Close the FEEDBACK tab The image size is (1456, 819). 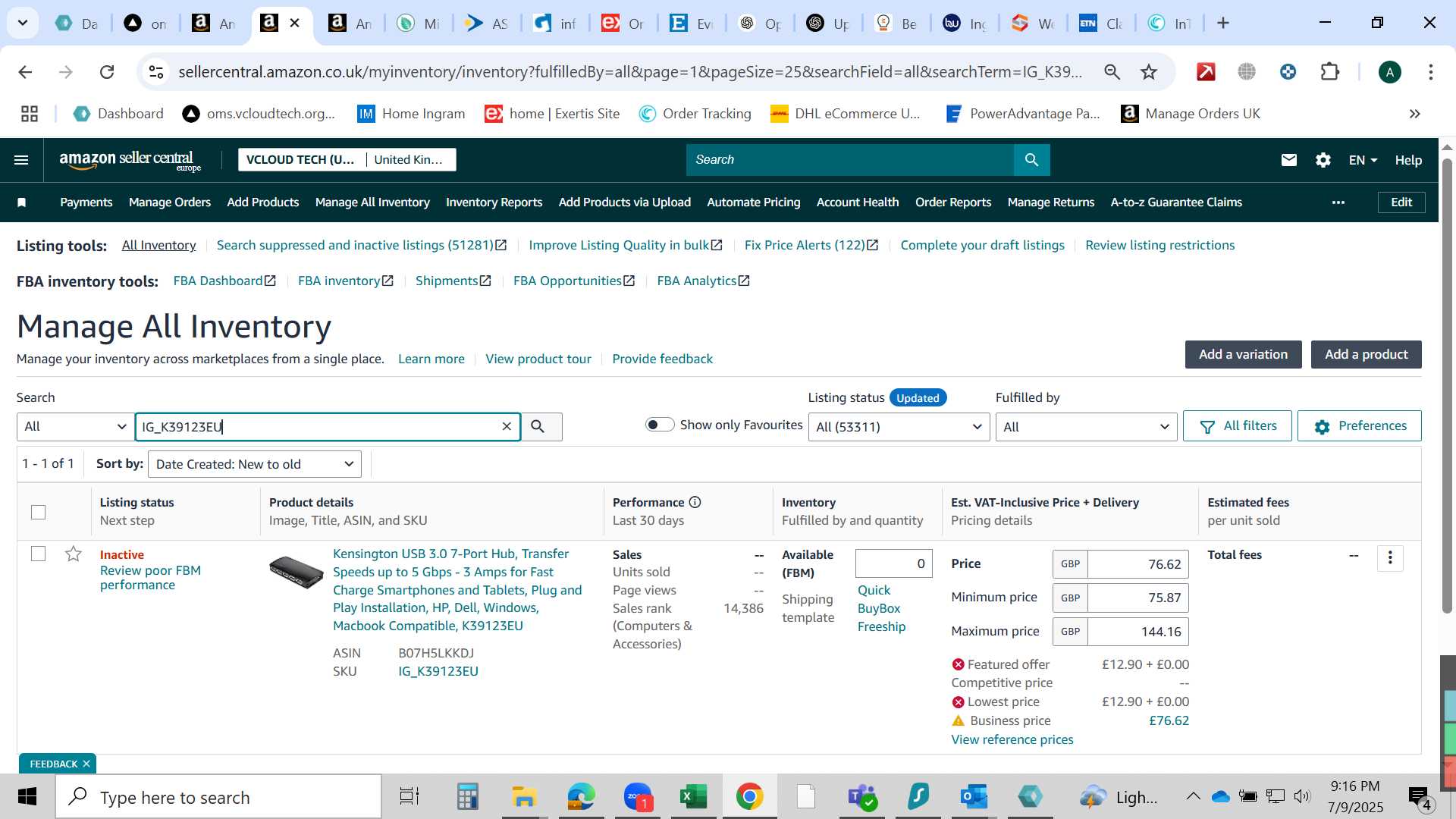86,764
